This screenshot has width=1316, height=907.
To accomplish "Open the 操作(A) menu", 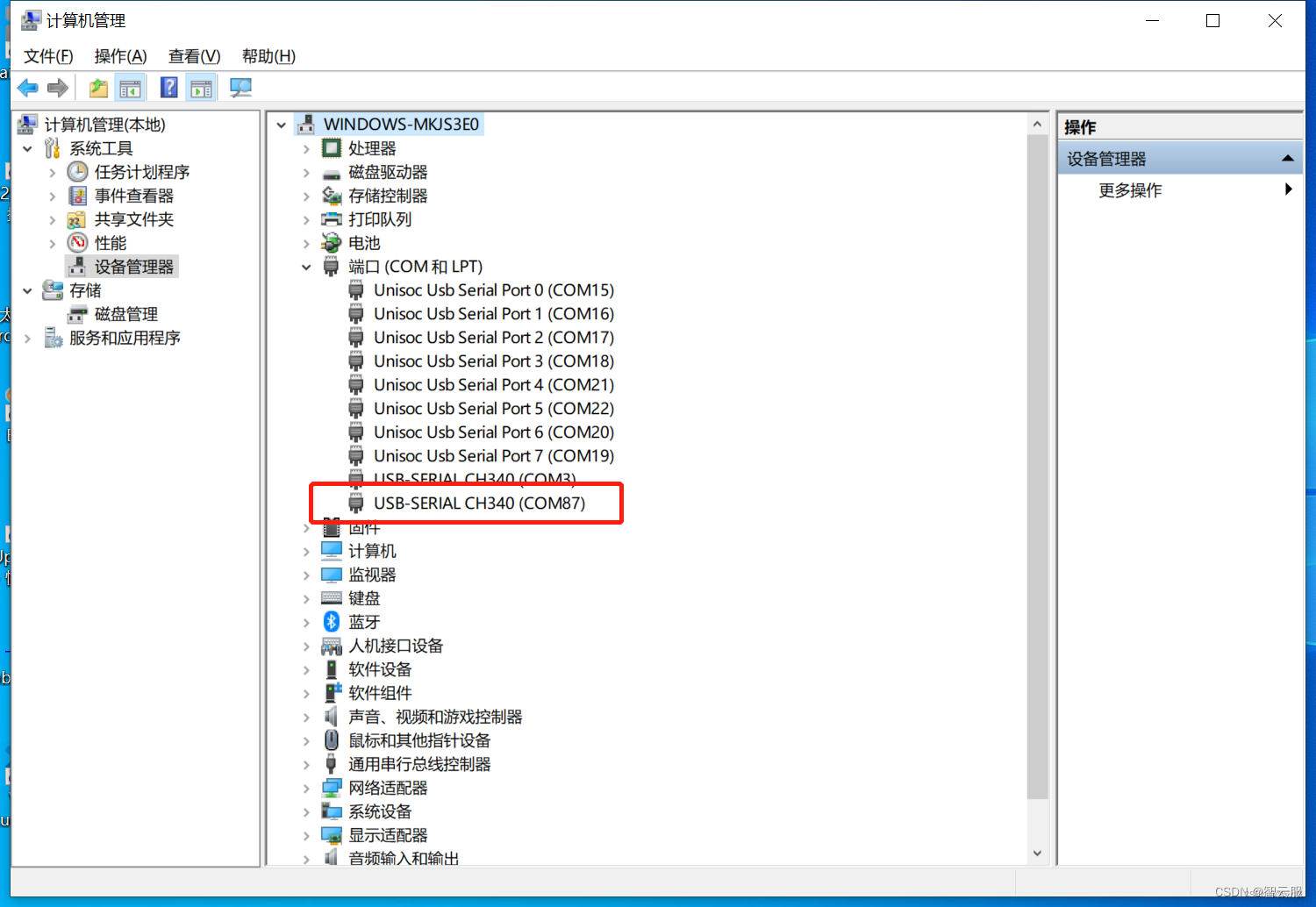I will [121, 56].
